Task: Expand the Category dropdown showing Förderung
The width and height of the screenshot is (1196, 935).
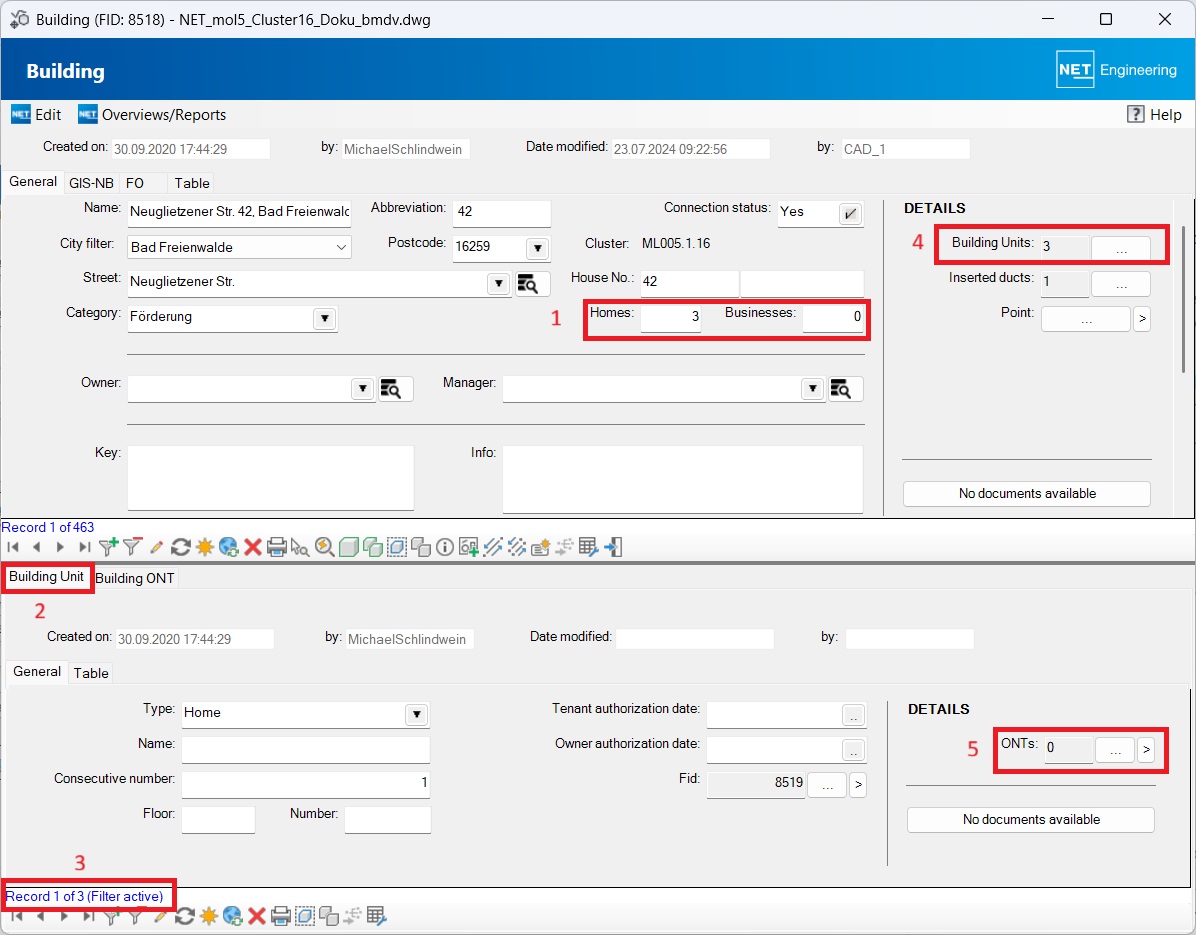Action: pos(324,318)
